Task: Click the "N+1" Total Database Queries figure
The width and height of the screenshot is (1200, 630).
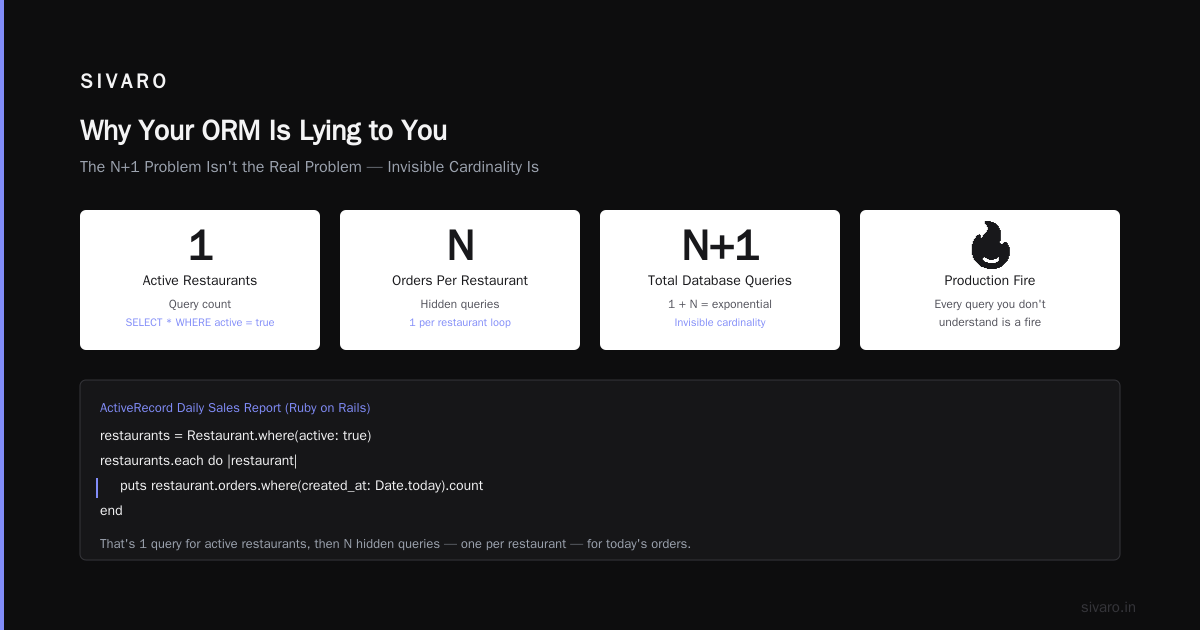Action: pyautogui.click(x=720, y=246)
